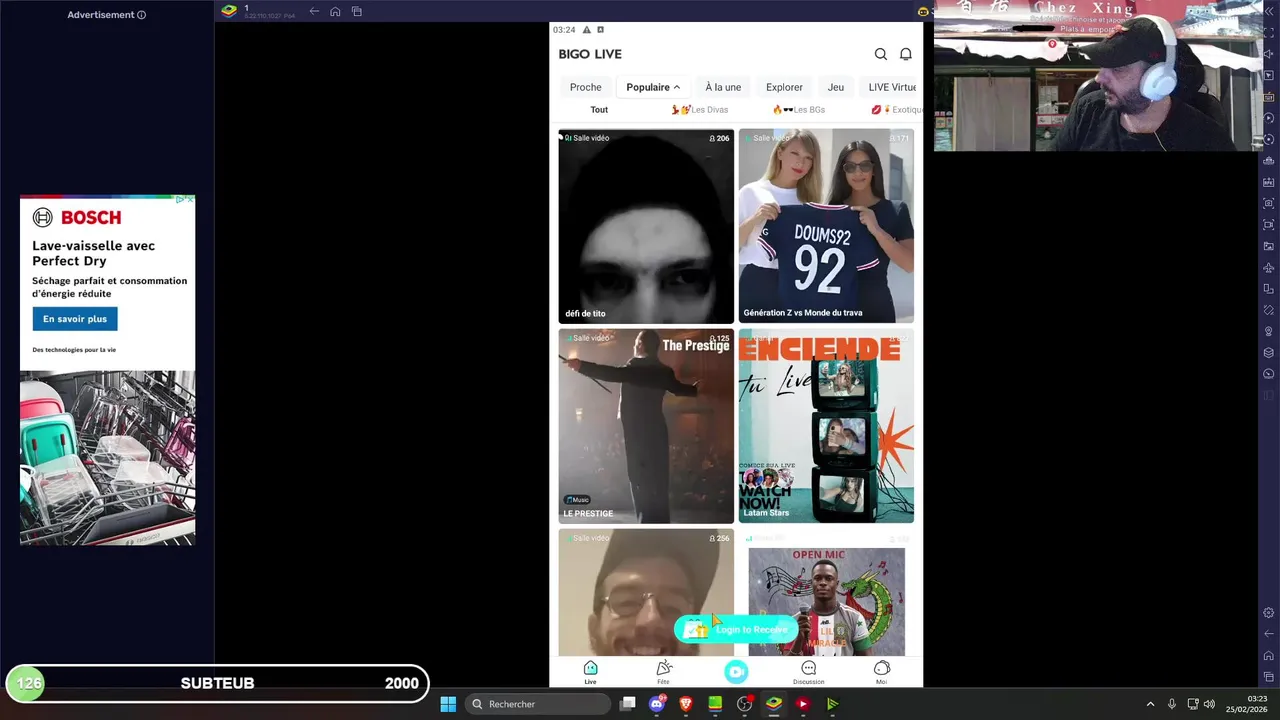Image resolution: width=1280 pixels, height=720 pixels.
Task: Click back arrow in BlueStacks side toolbar
Action: (x=1268, y=634)
